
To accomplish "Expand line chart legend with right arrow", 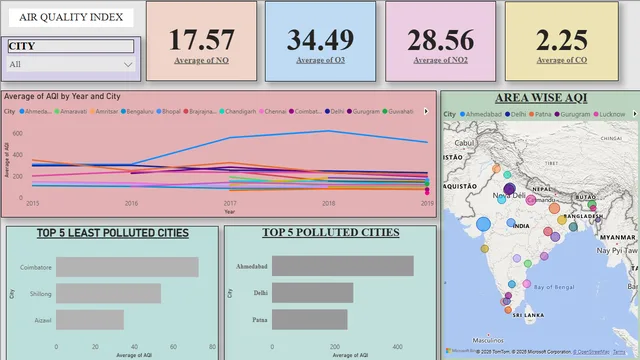I will coord(426,111).
